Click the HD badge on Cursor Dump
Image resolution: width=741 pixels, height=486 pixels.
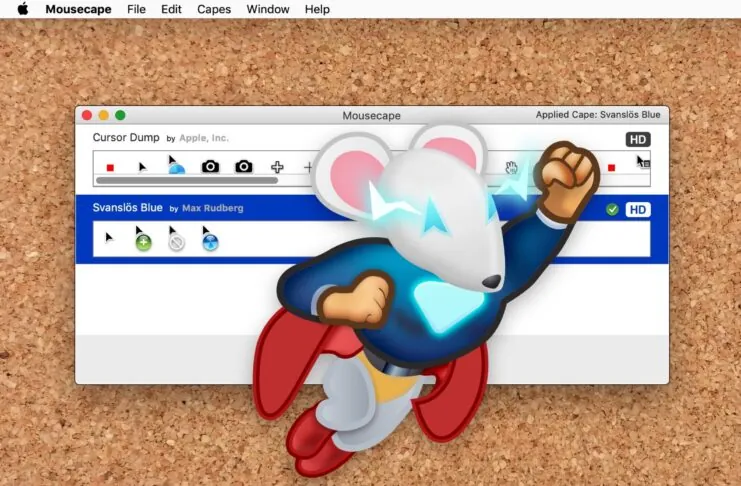(x=638, y=139)
